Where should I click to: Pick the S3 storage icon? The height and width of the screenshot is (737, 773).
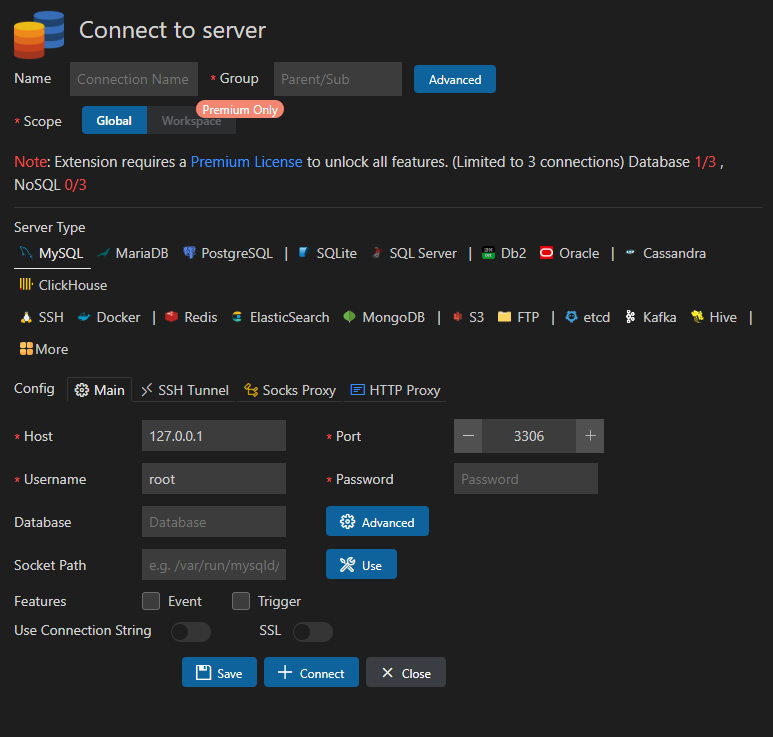click(457, 316)
